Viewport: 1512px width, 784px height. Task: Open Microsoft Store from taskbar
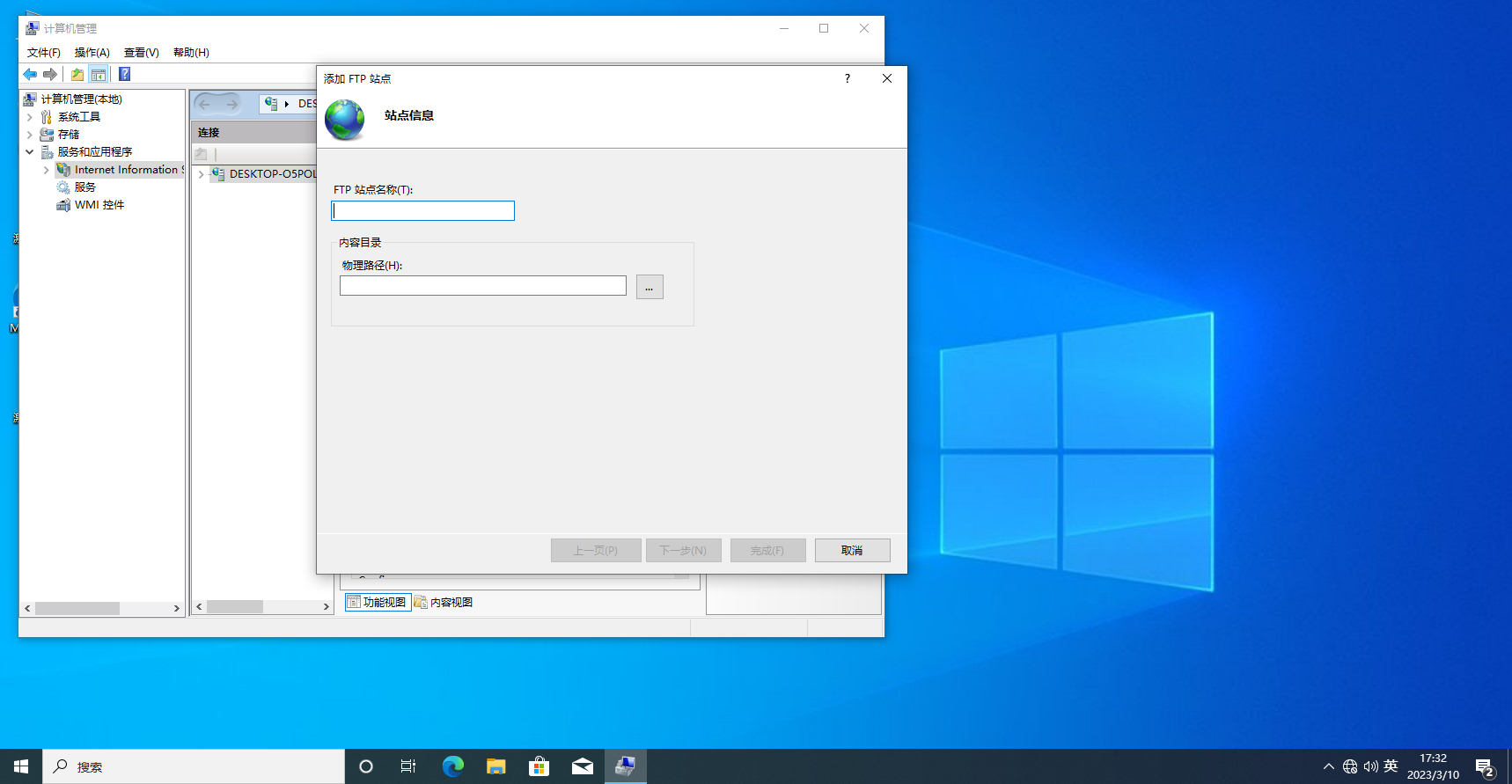pyautogui.click(x=539, y=766)
